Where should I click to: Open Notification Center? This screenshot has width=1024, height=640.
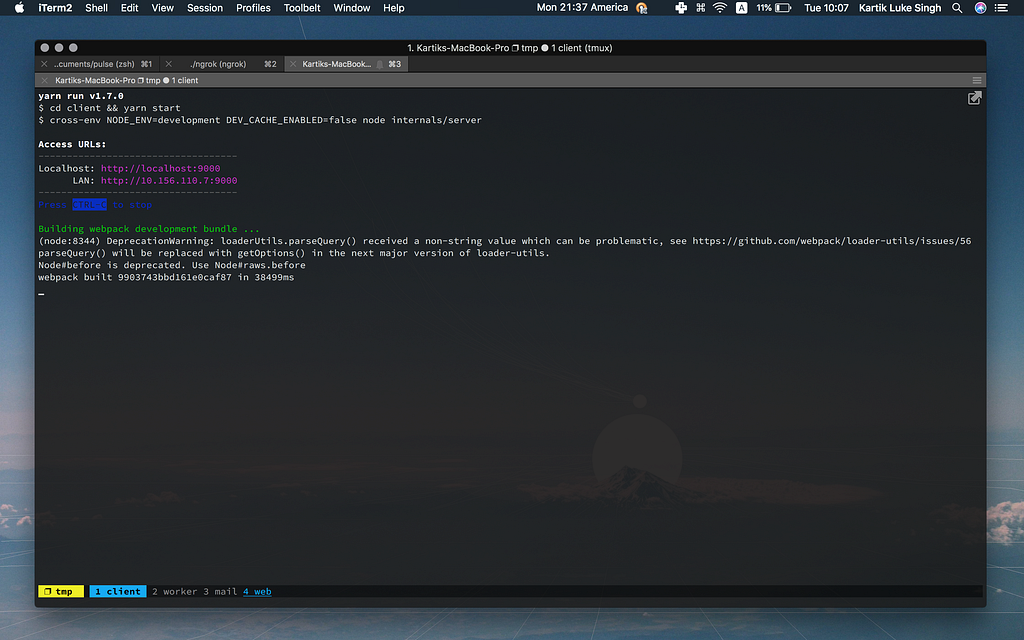(x=1000, y=8)
